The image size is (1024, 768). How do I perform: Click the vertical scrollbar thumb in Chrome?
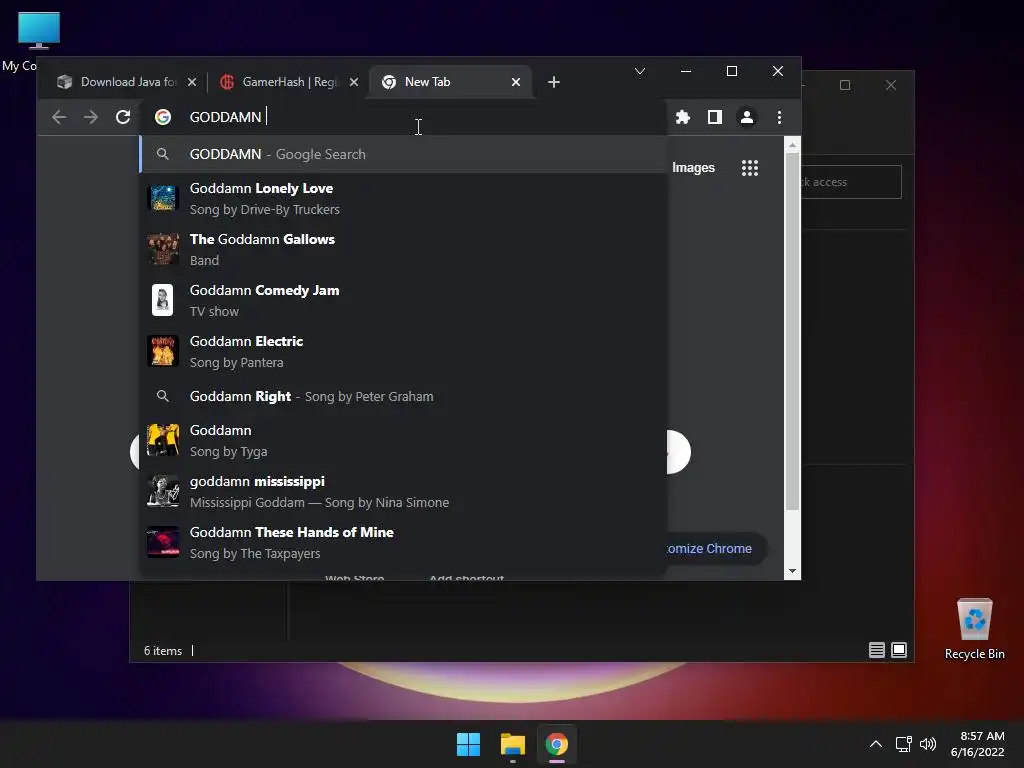792,332
